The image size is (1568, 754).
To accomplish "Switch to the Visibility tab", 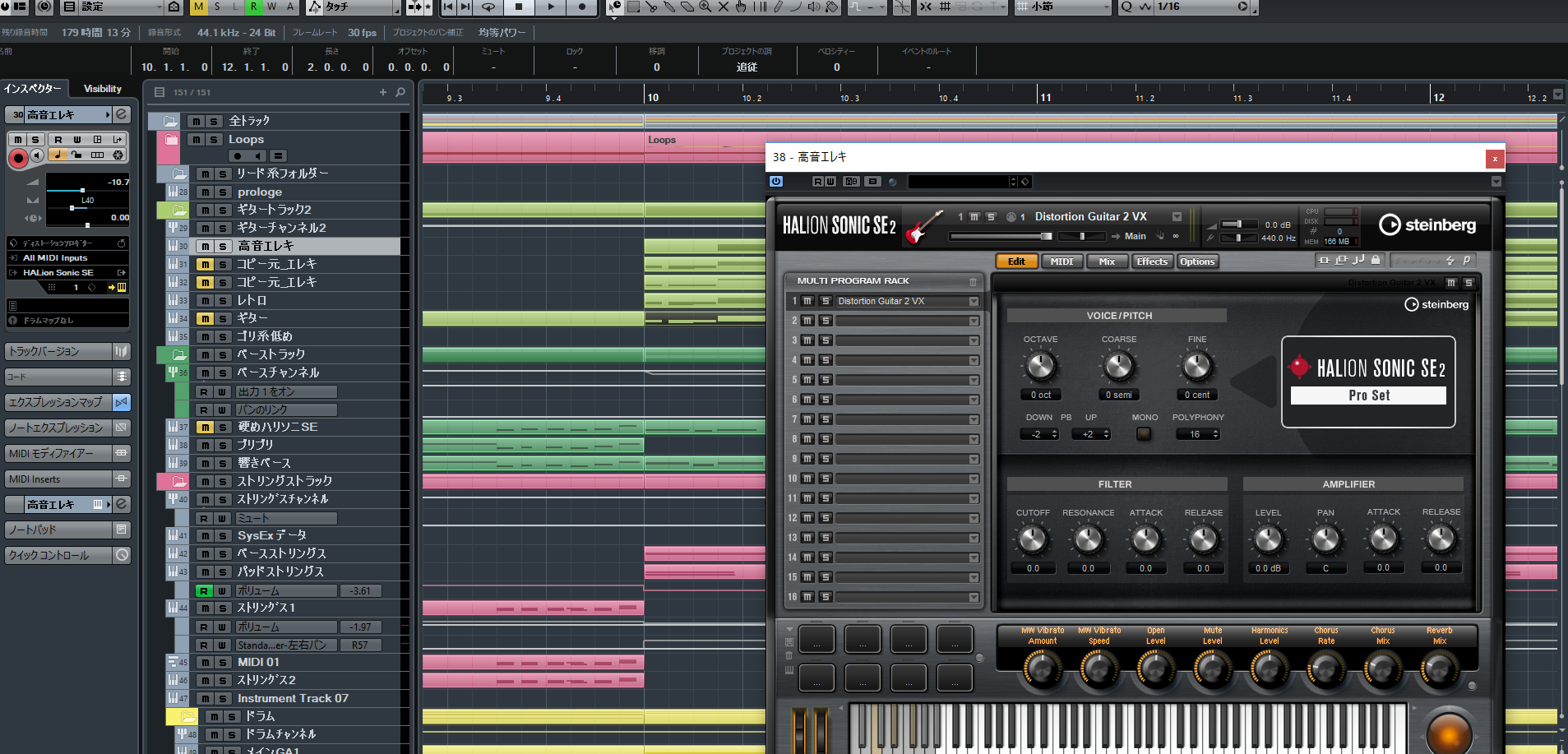I will pos(103,89).
